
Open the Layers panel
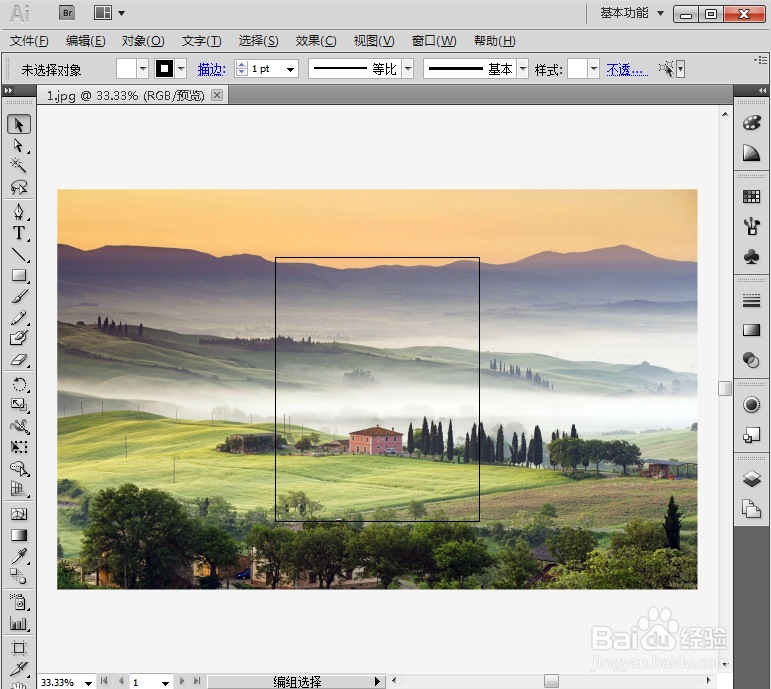click(x=751, y=479)
